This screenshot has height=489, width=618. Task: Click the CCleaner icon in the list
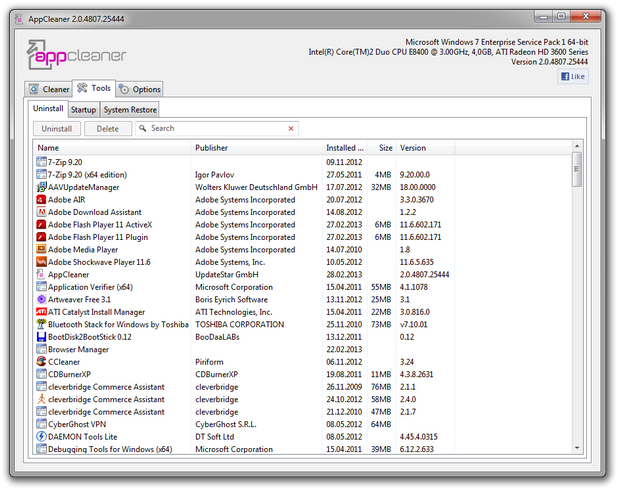point(41,361)
